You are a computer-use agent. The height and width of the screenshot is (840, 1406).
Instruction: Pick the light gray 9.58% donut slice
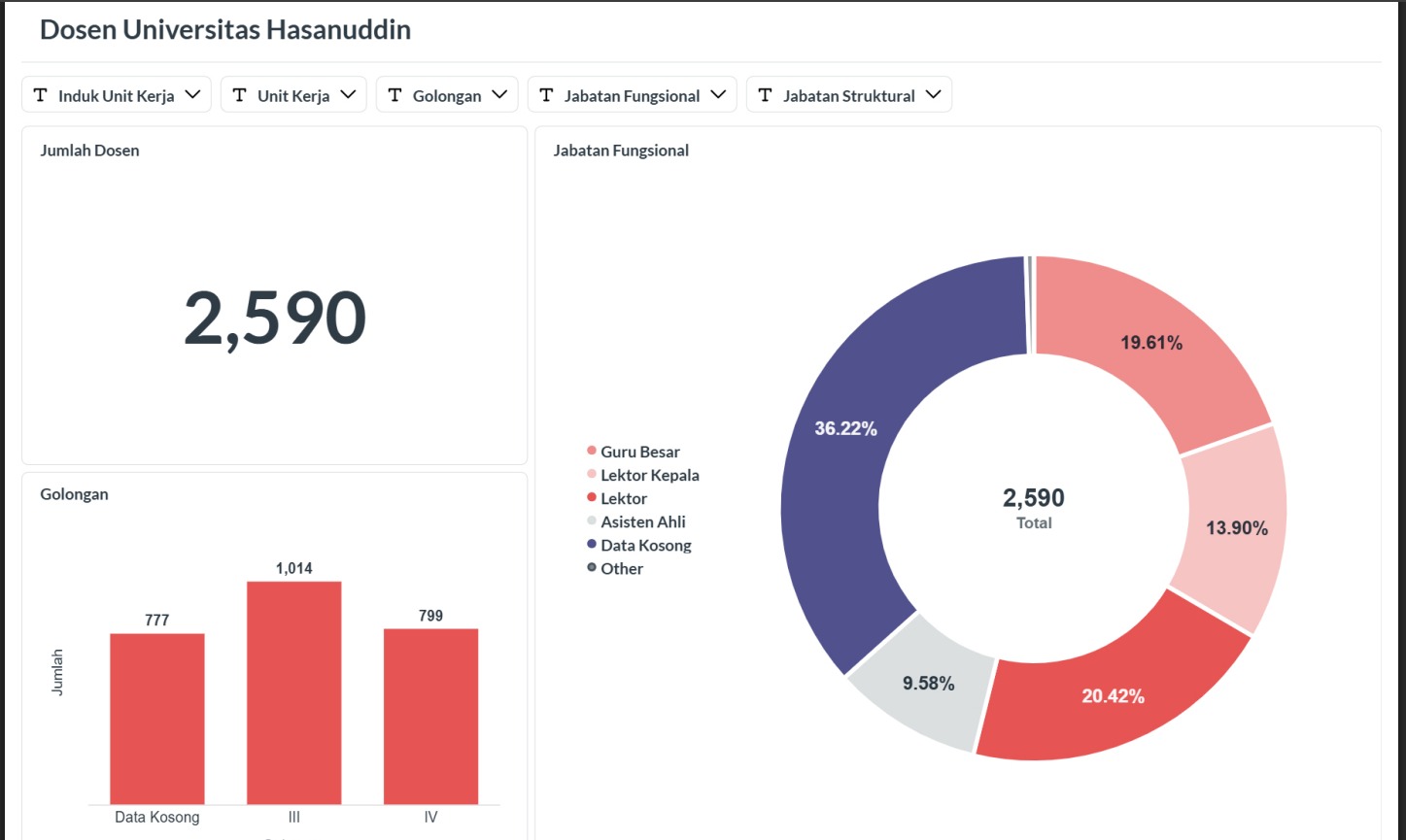point(923,691)
